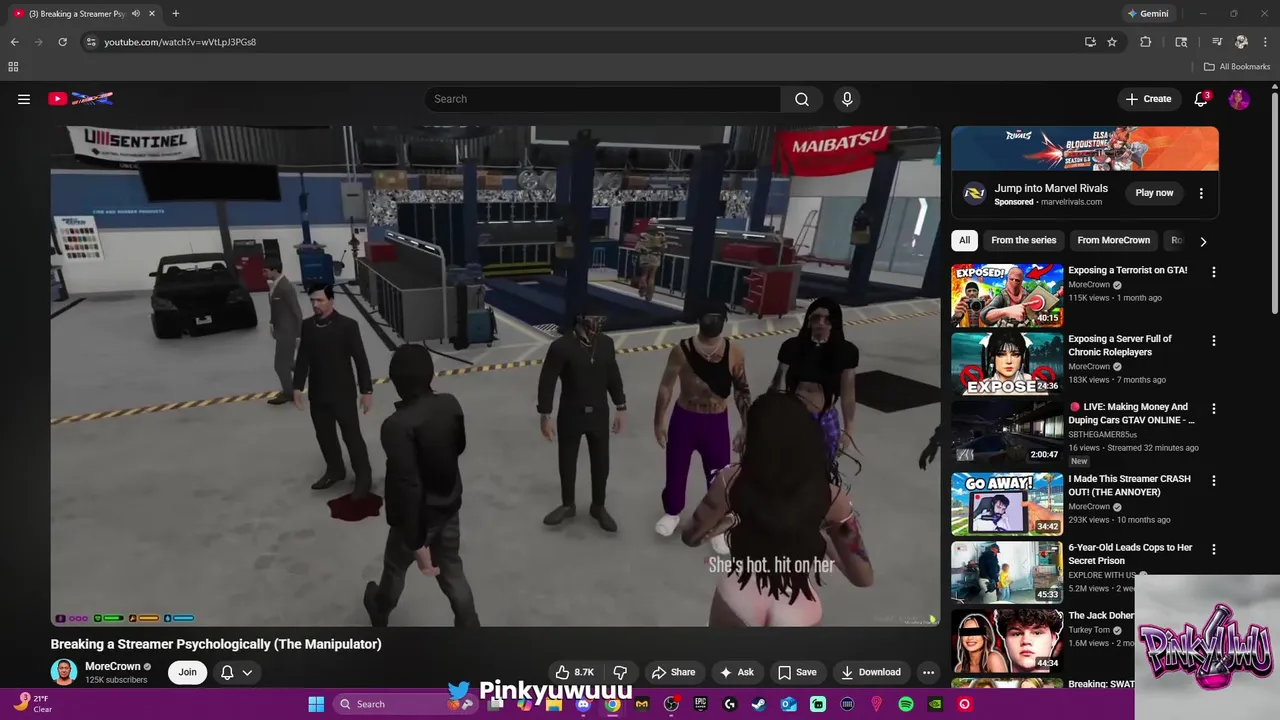
Task: Save the video to playlist
Action: coord(798,672)
